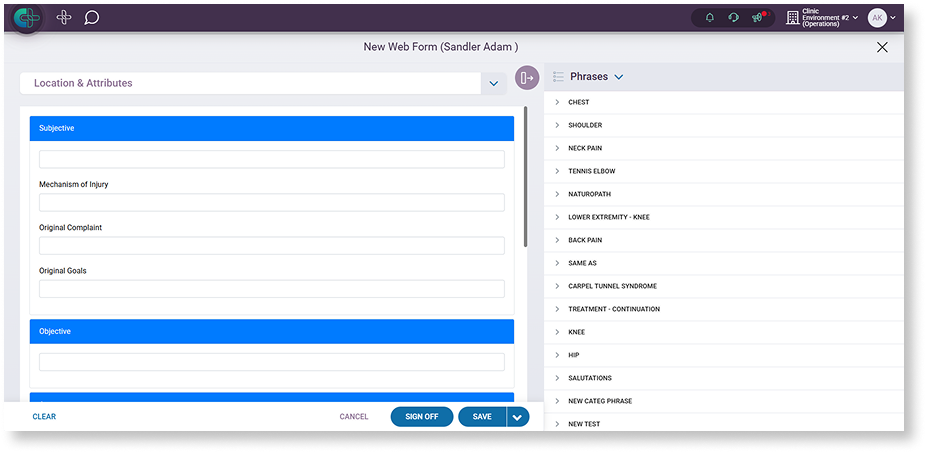Open the Phrases category dropdown
Screen dimensions: 926x453
618,77
